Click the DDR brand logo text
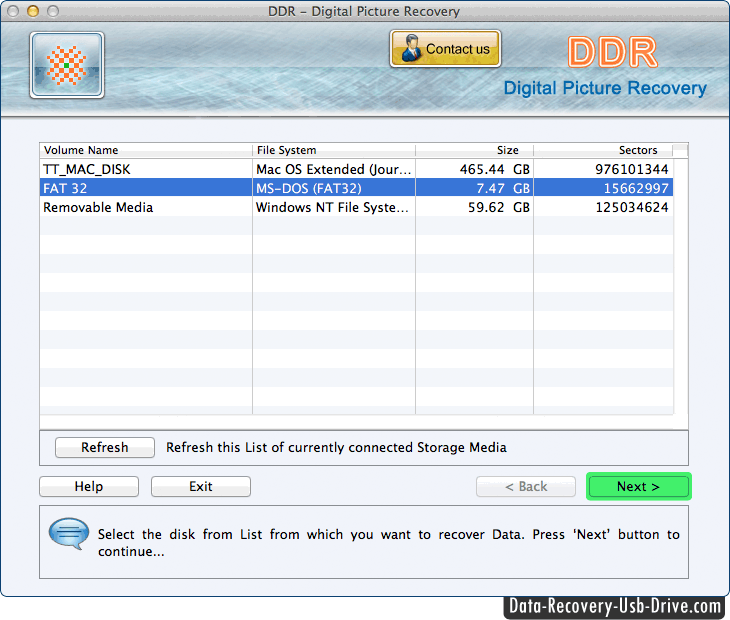 pos(613,52)
